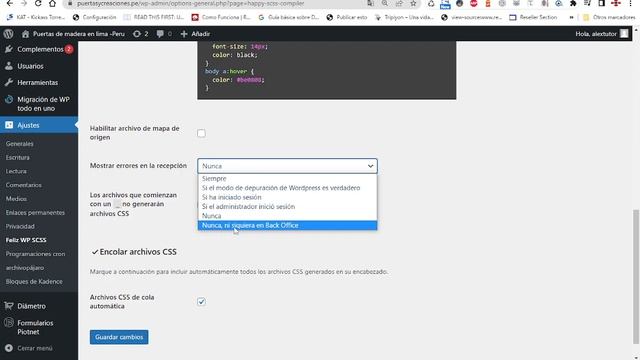640x360 pixels.
Task: Go to Comentarios settings submenu
Action: [x=24, y=185]
